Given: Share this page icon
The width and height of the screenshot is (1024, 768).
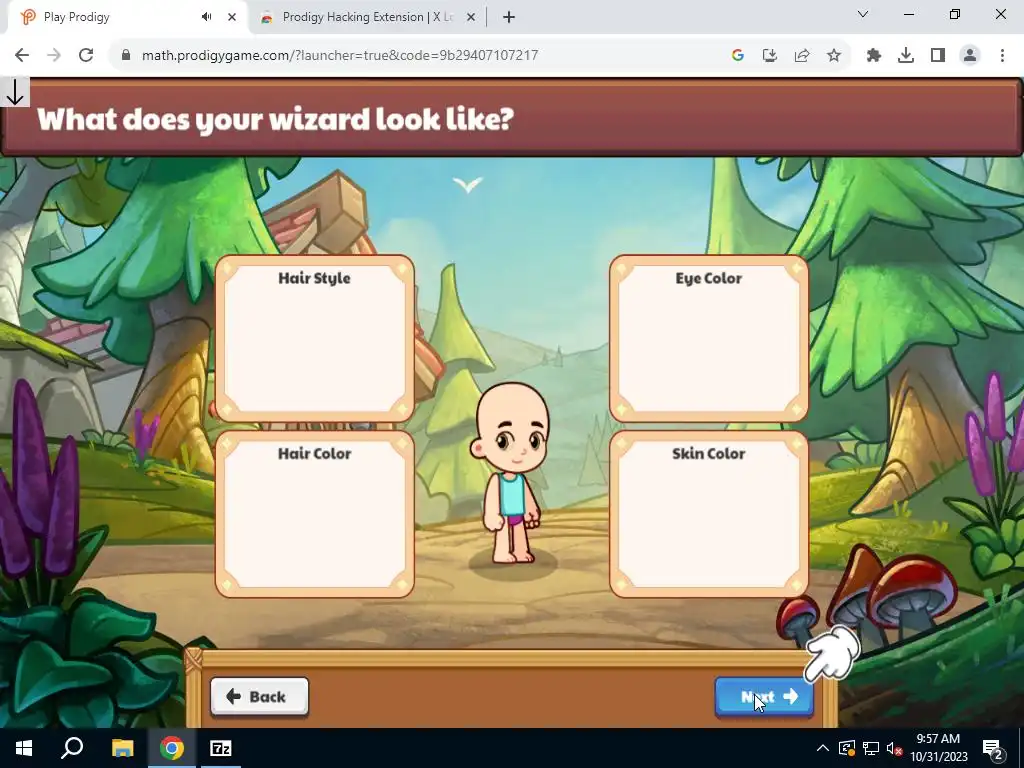Looking at the screenshot, I should click(x=802, y=56).
